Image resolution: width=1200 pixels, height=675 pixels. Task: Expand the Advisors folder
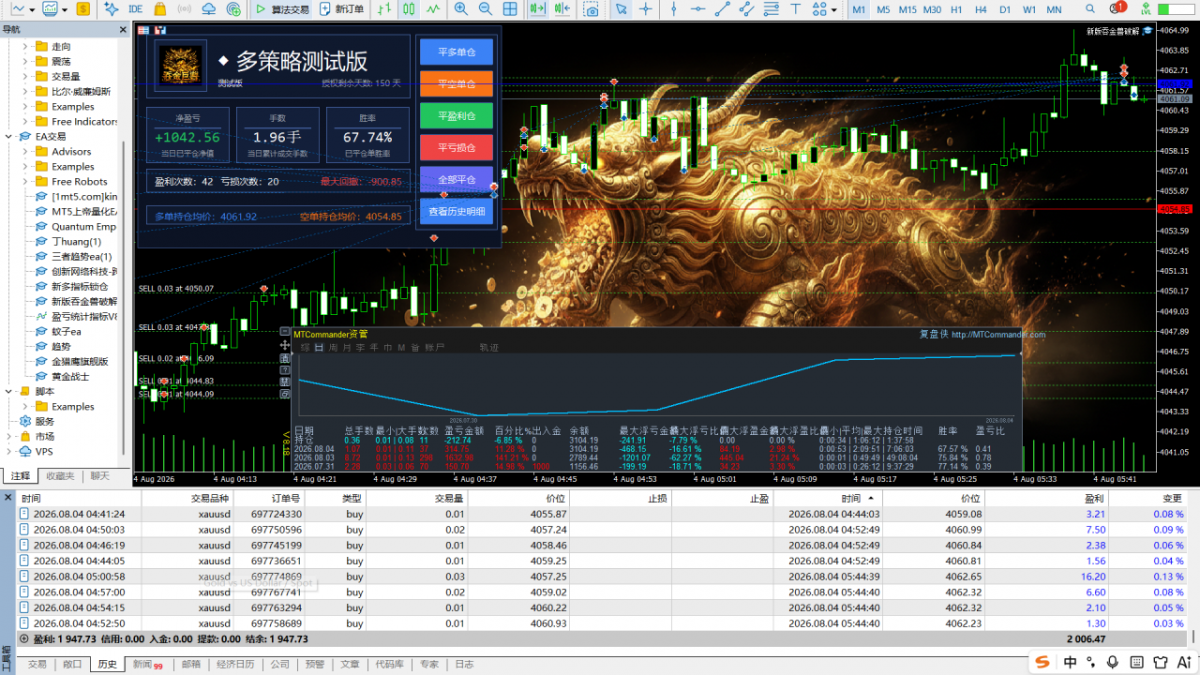pyautogui.click(x=25, y=152)
